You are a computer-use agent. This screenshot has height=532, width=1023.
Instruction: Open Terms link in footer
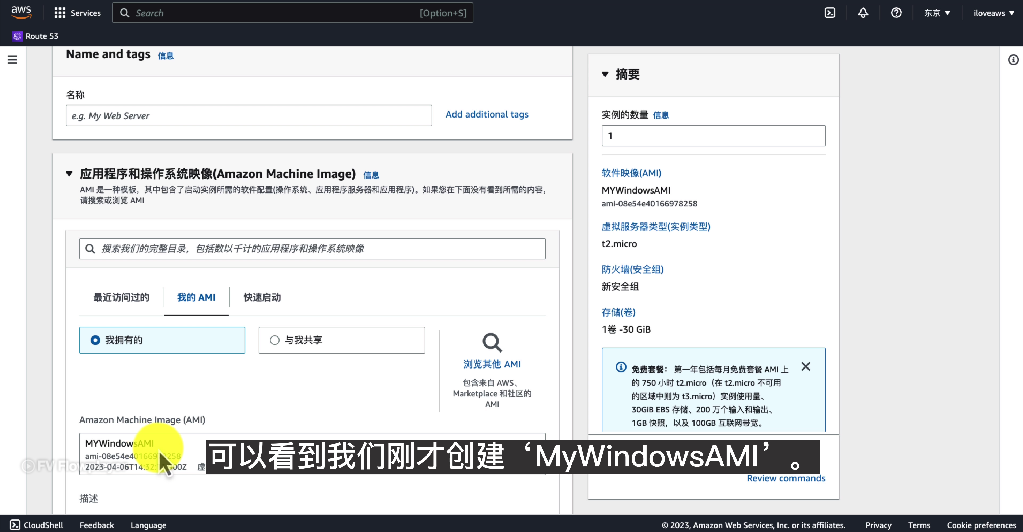pos(919,525)
